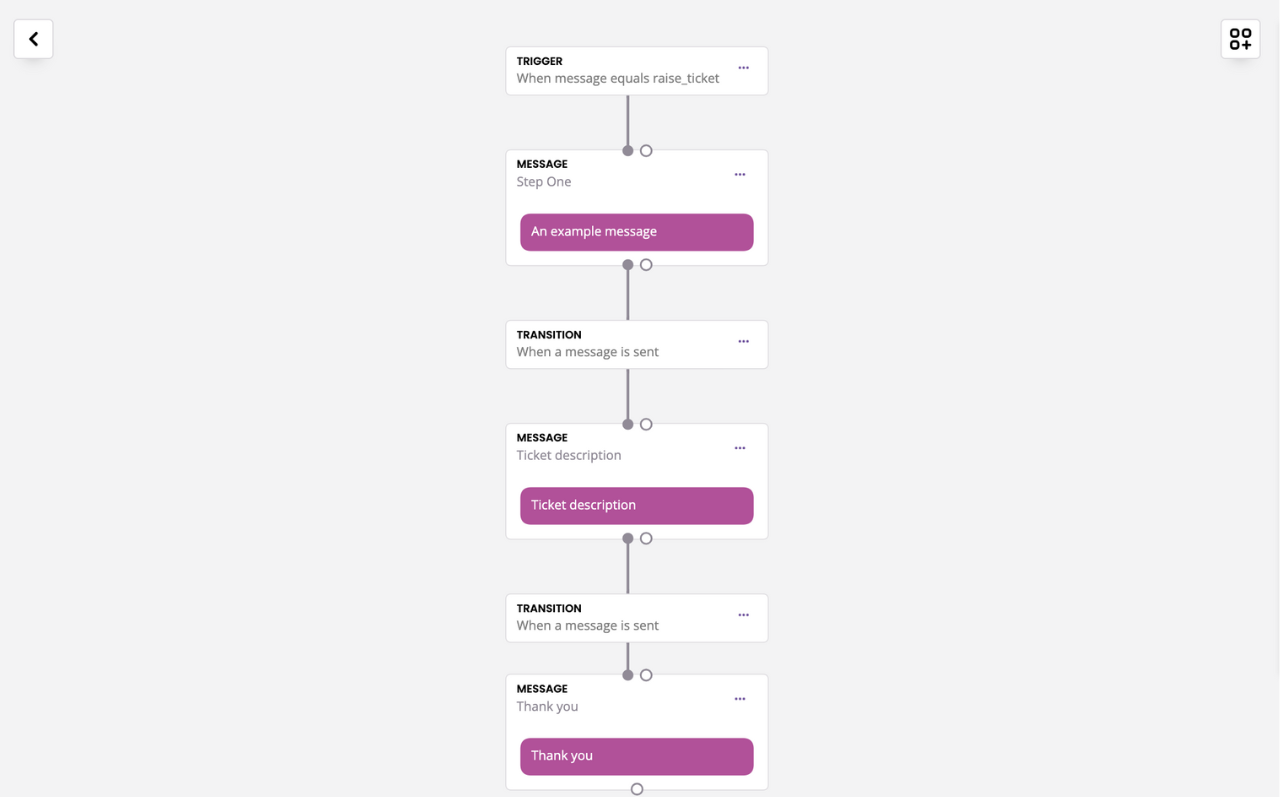This screenshot has height=797, width=1280.
Task: Select the first When a message is sent transition
Action: point(637,345)
